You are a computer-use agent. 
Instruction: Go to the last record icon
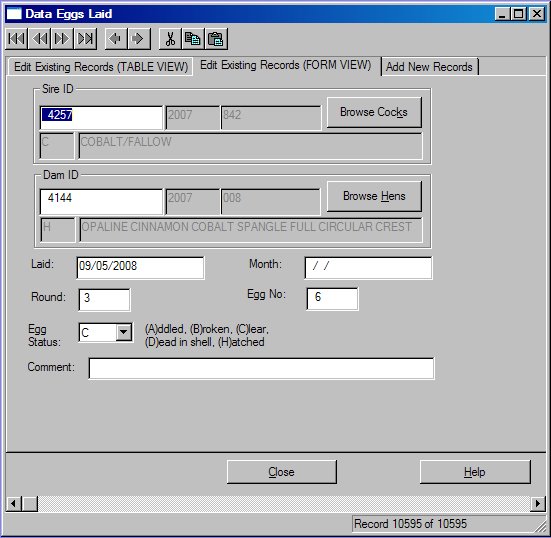[85, 39]
